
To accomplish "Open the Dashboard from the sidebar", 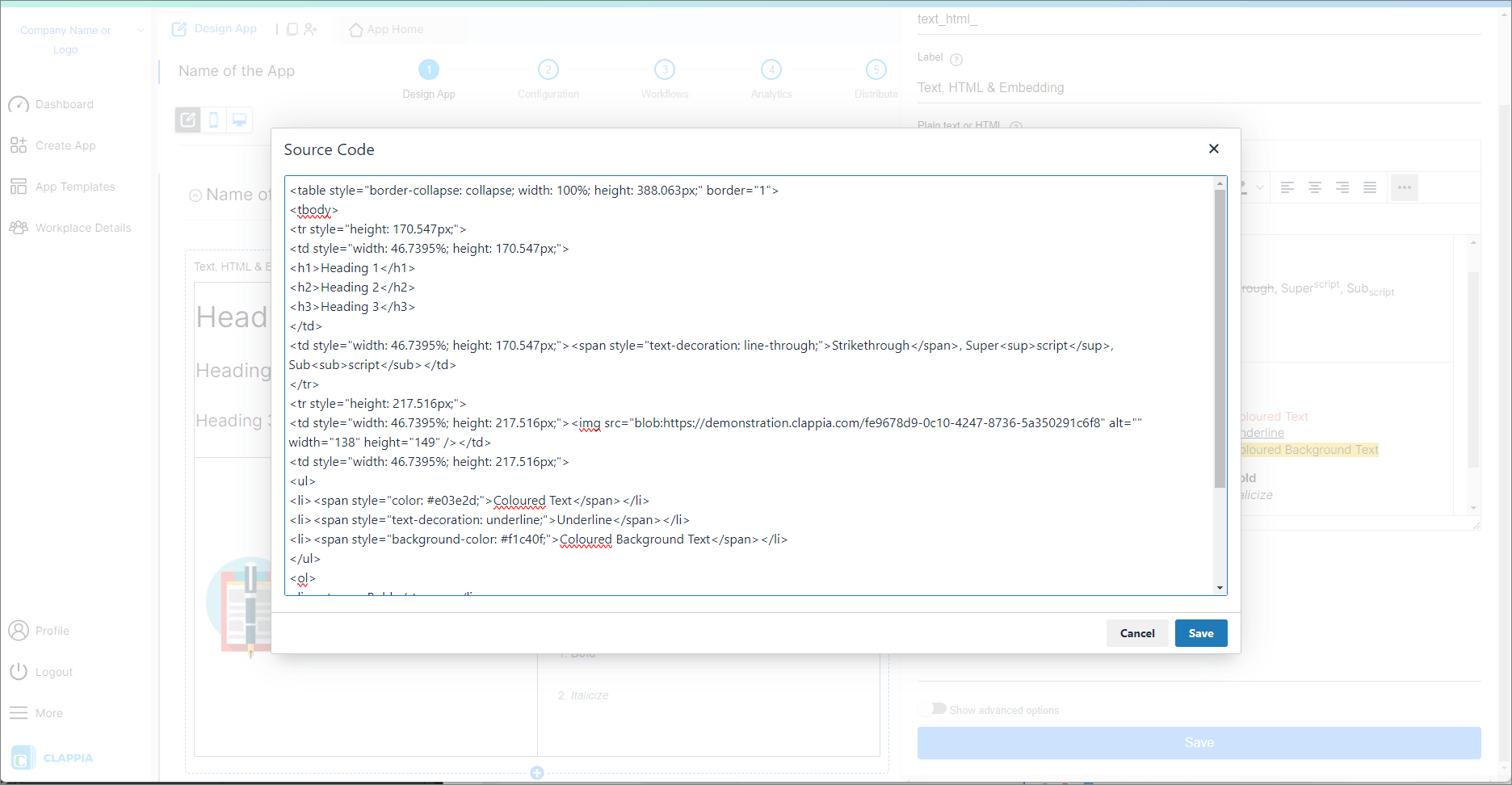I will coord(65,104).
